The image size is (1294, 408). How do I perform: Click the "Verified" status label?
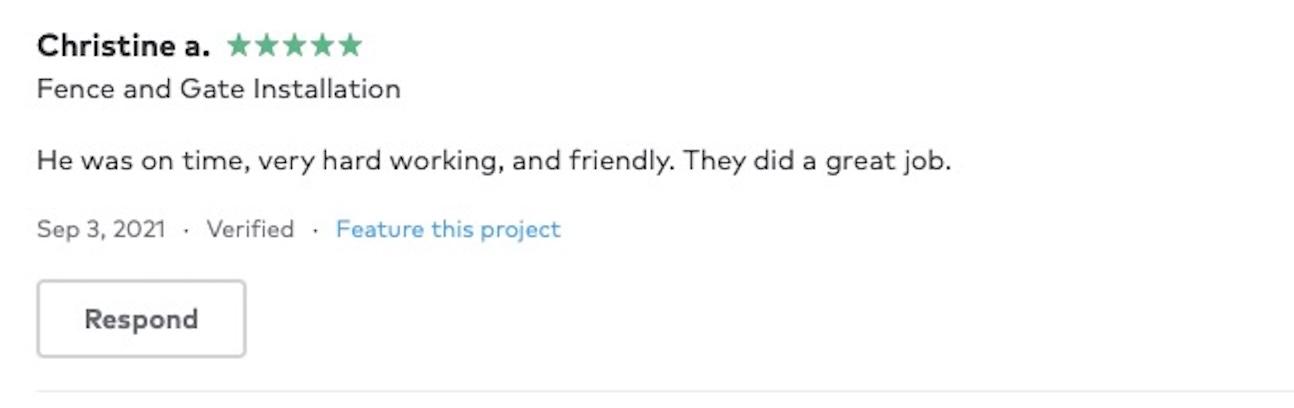click(250, 230)
